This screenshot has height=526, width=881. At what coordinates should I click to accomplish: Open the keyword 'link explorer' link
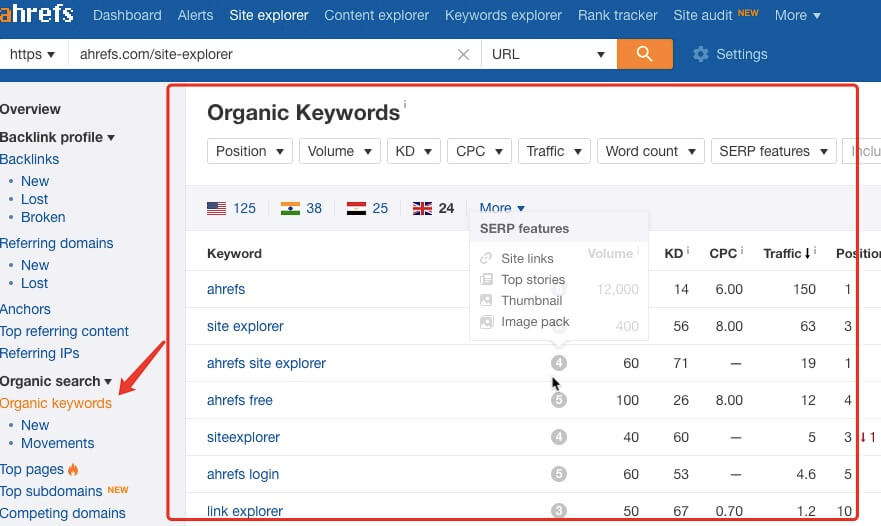point(245,511)
